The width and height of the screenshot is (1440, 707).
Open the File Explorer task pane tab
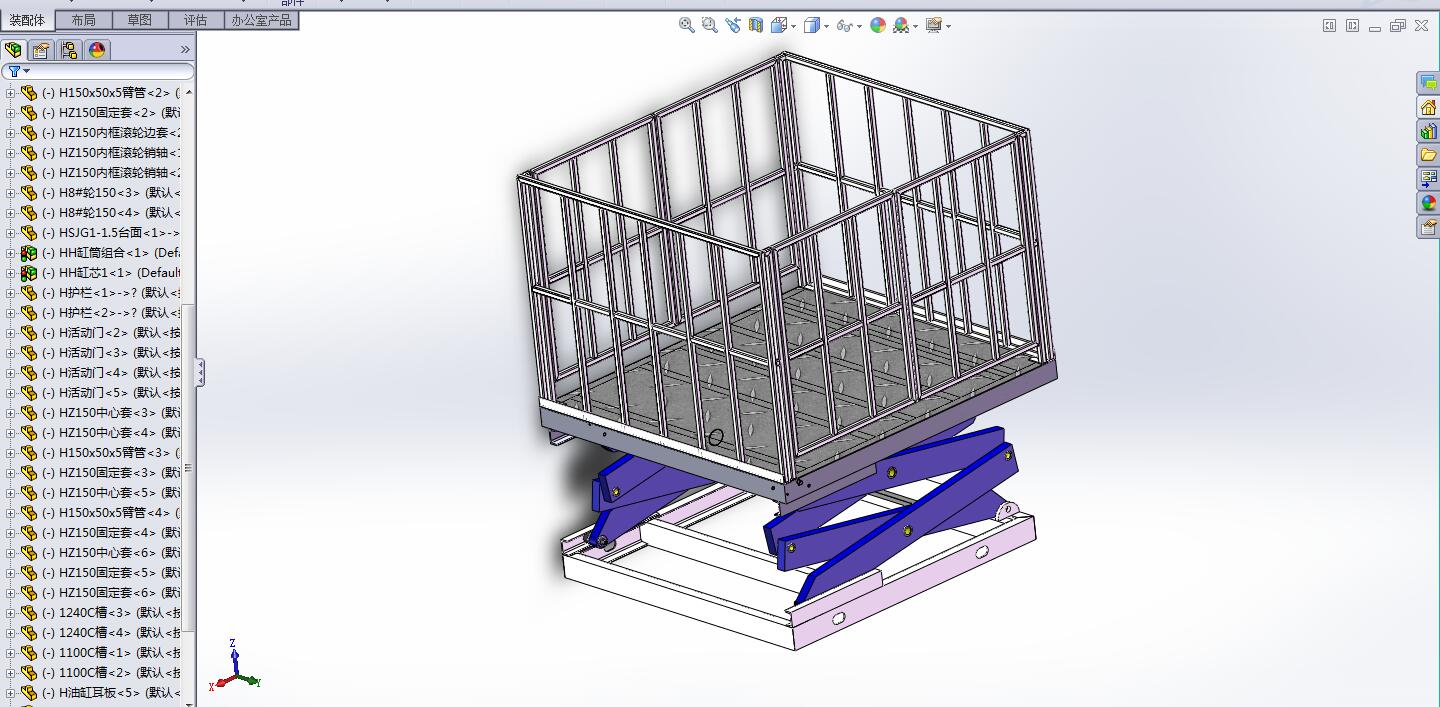1428,155
